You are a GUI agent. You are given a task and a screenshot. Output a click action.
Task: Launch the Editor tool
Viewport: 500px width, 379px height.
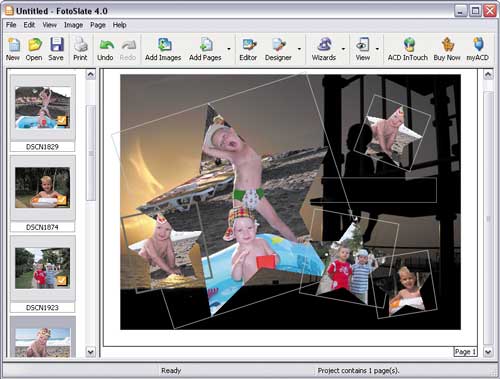pos(248,49)
